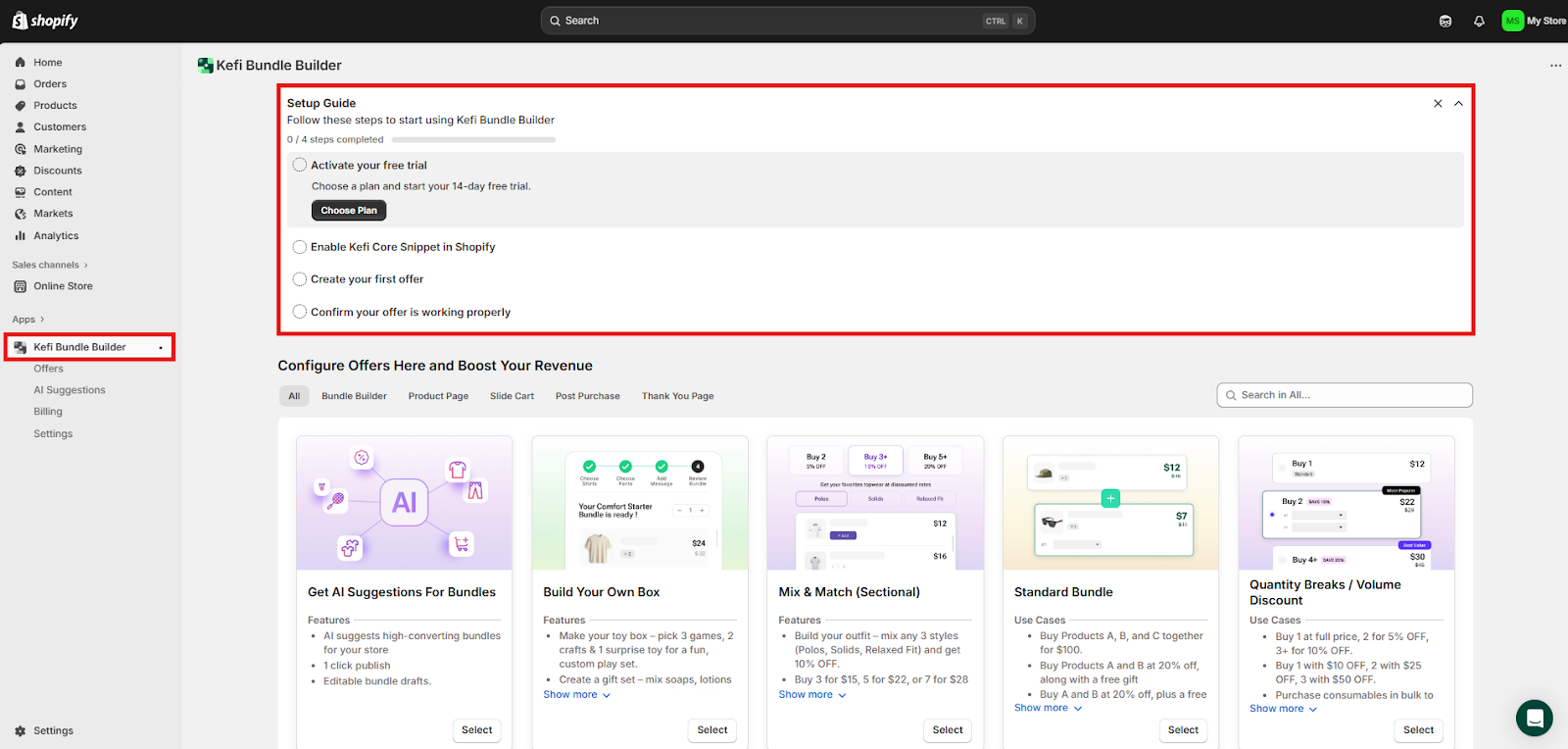Toggle the Enable Kefi Core Snippet circle

tap(300, 247)
